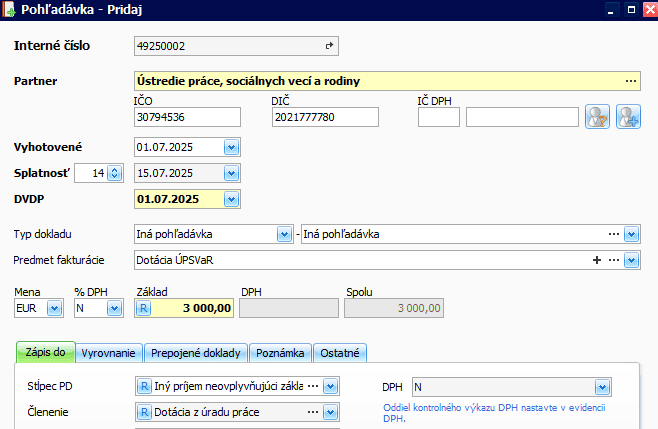Screen dimensions: 658x429
Task: Click the IČO input field
Action: coord(187,117)
